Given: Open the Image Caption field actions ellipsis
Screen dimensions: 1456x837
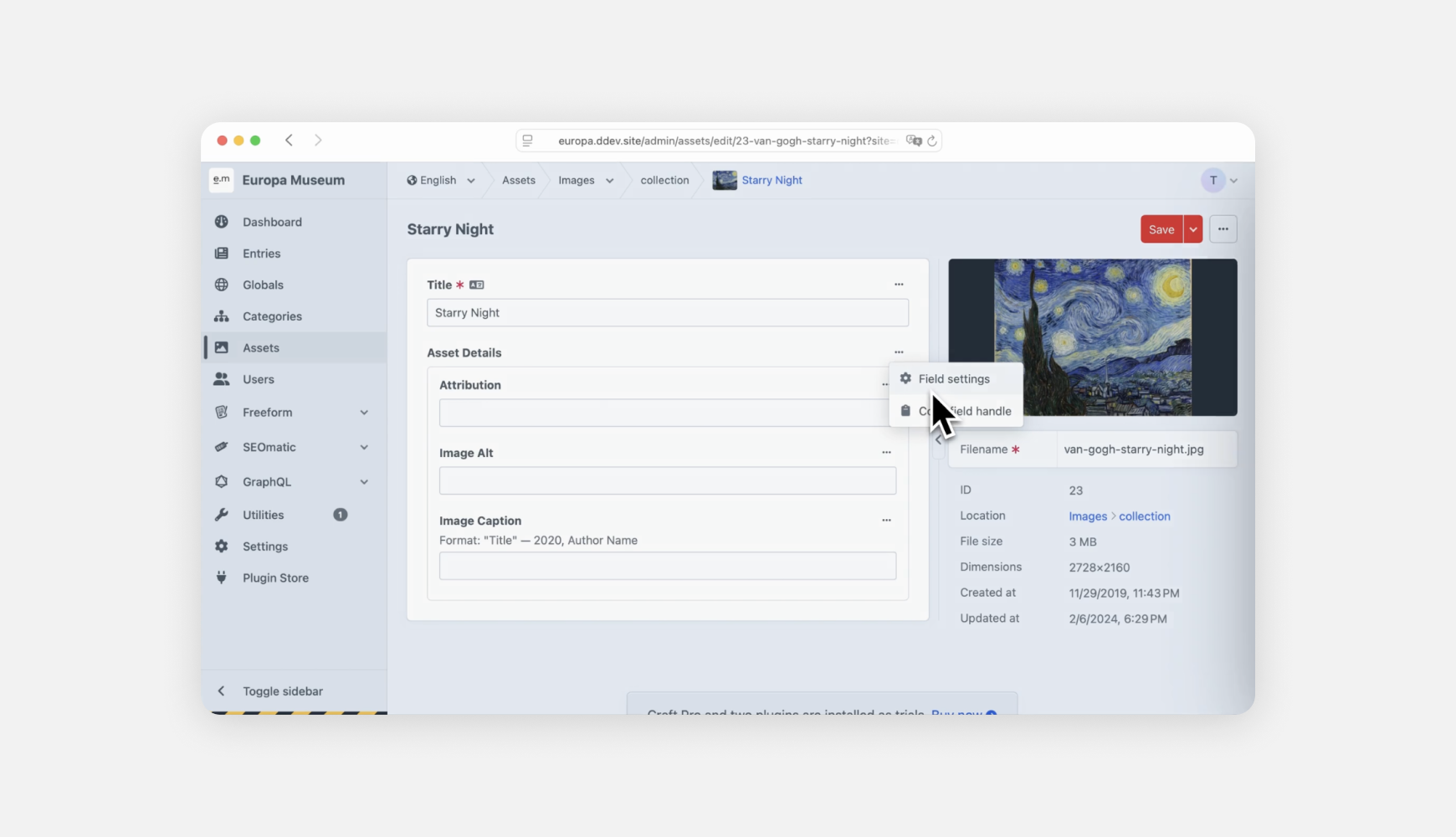Looking at the screenshot, I should (886, 521).
